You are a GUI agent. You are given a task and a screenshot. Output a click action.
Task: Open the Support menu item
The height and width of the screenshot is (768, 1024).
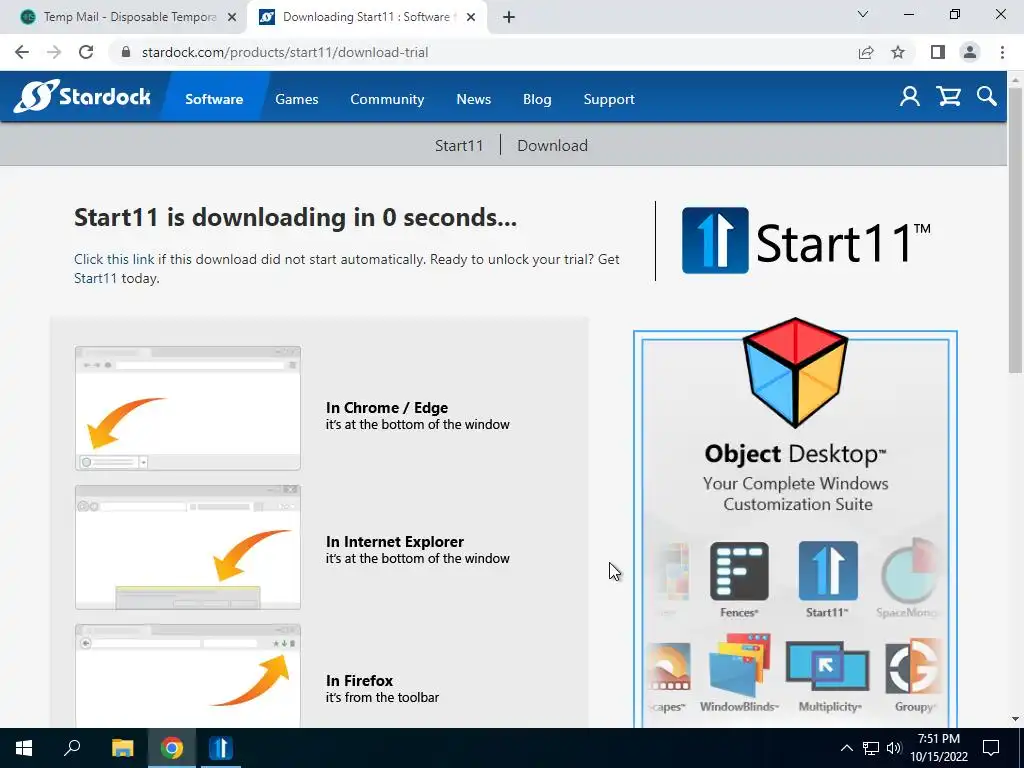(609, 99)
